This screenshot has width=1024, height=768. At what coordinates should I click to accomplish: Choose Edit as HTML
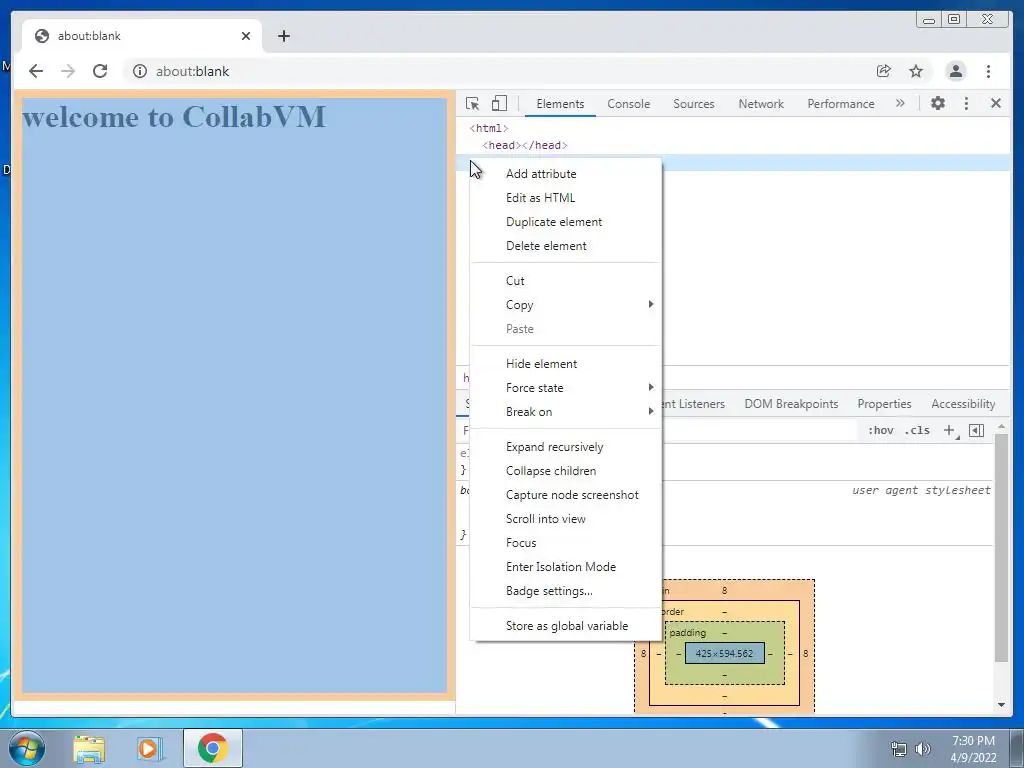[566, 198]
